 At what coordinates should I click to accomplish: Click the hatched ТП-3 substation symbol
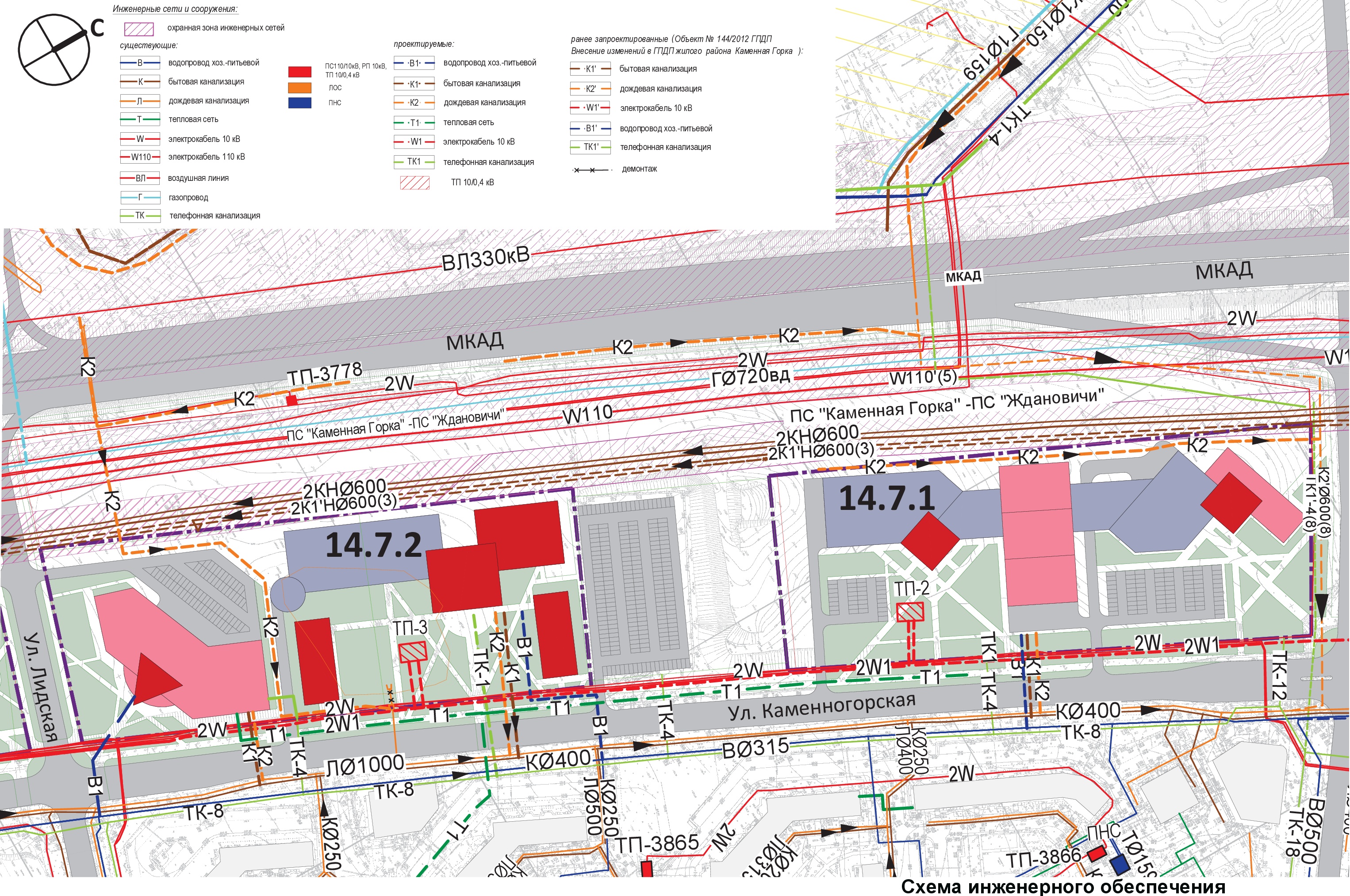(412, 652)
